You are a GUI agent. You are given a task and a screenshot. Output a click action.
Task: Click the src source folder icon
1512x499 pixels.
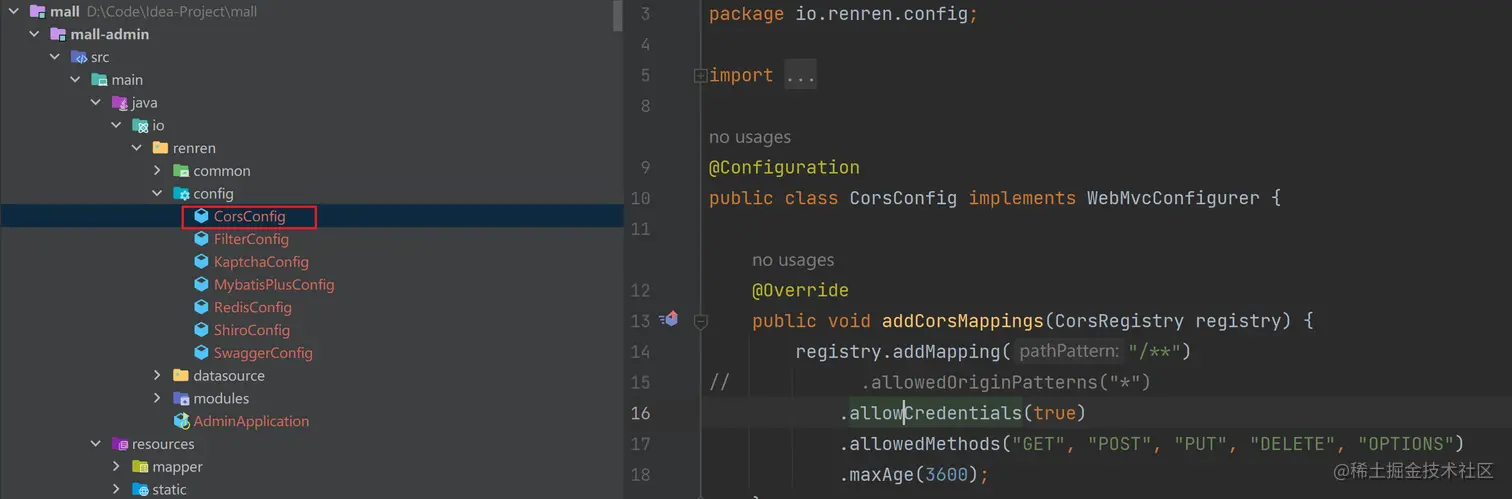[79, 57]
